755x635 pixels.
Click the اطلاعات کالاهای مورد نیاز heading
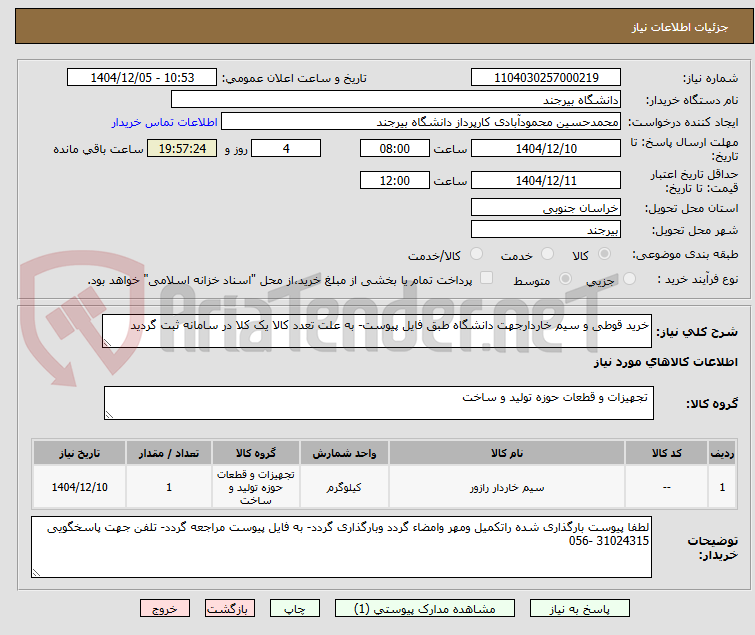pos(665,362)
